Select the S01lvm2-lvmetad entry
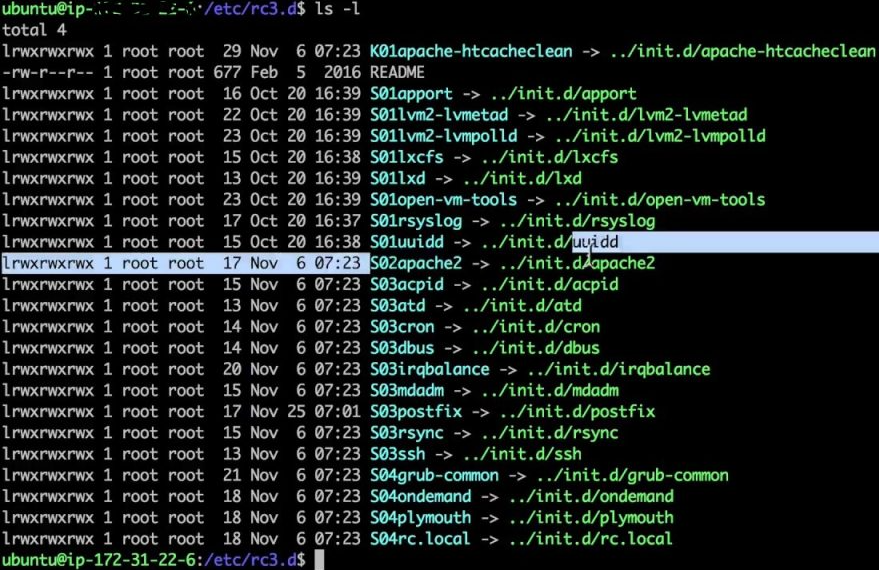 439,115
